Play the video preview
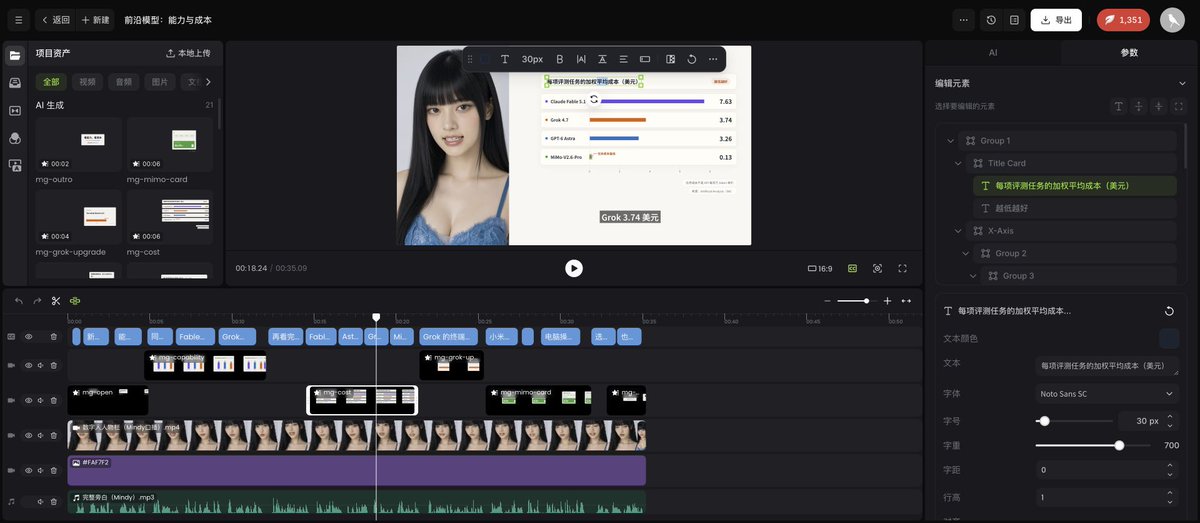1200x523 pixels. [x=573, y=268]
